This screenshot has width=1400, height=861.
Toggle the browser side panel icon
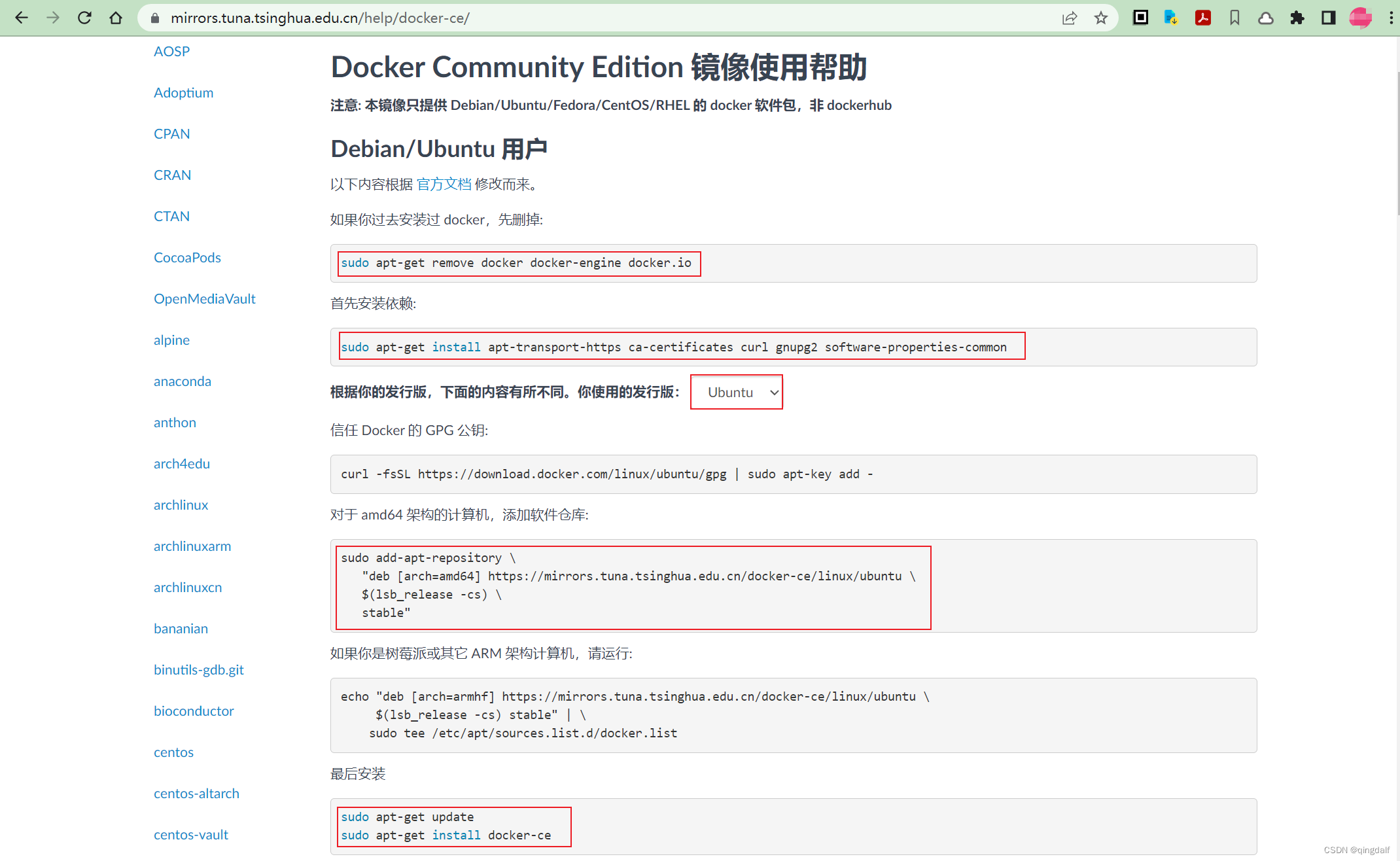[1328, 18]
